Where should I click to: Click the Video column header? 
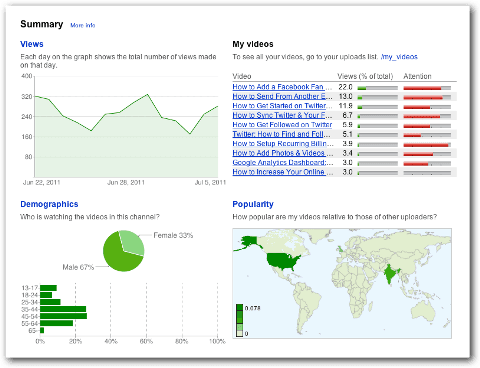point(242,76)
